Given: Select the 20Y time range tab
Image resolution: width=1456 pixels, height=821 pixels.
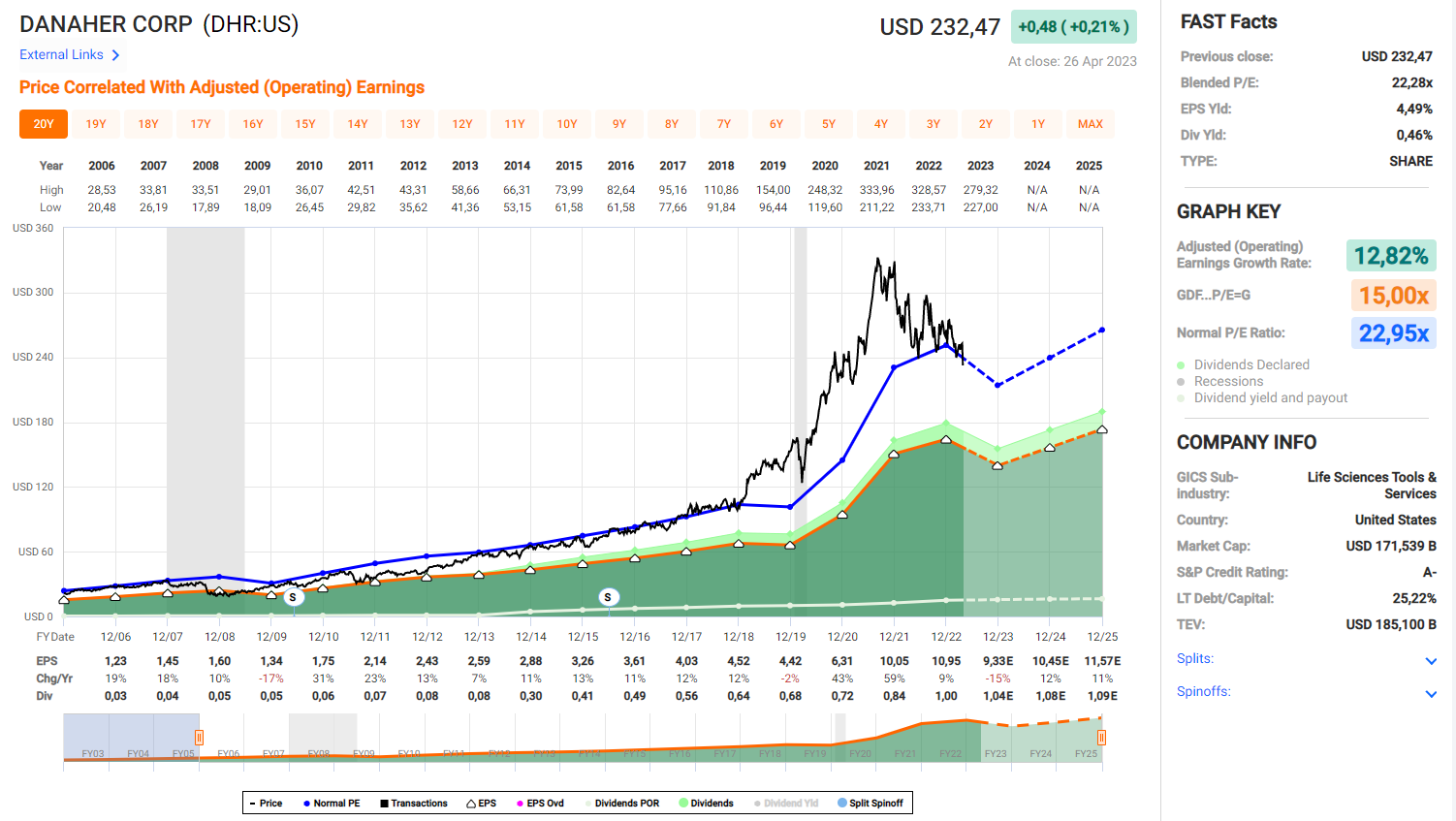Looking at the screenshot, I should click(44, 124).
